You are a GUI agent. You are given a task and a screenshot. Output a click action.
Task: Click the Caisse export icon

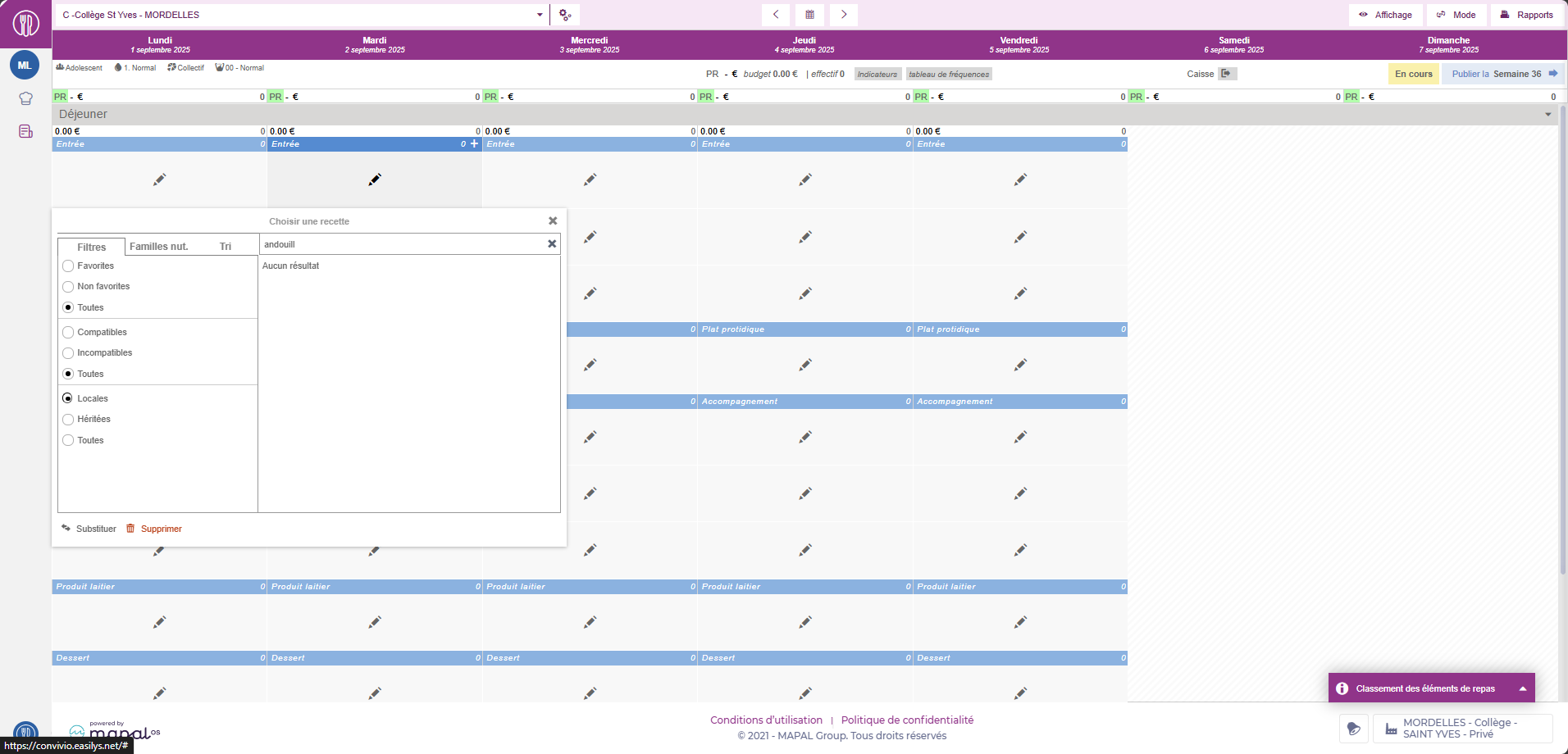click(x=1226, y=74)
